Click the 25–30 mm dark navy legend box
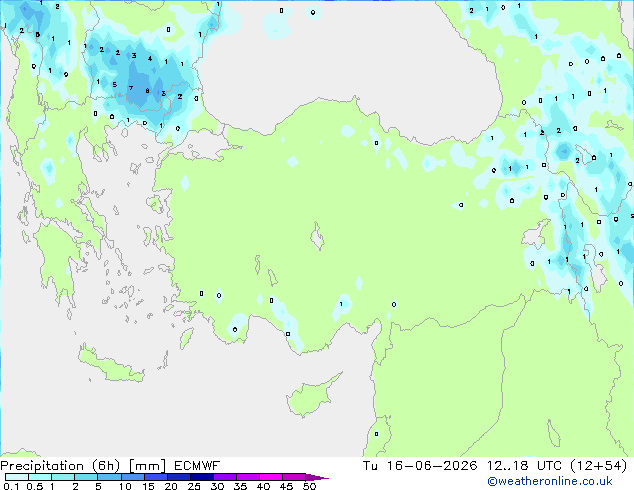This screenshot has height=490, width=634. tap(202, 477)
